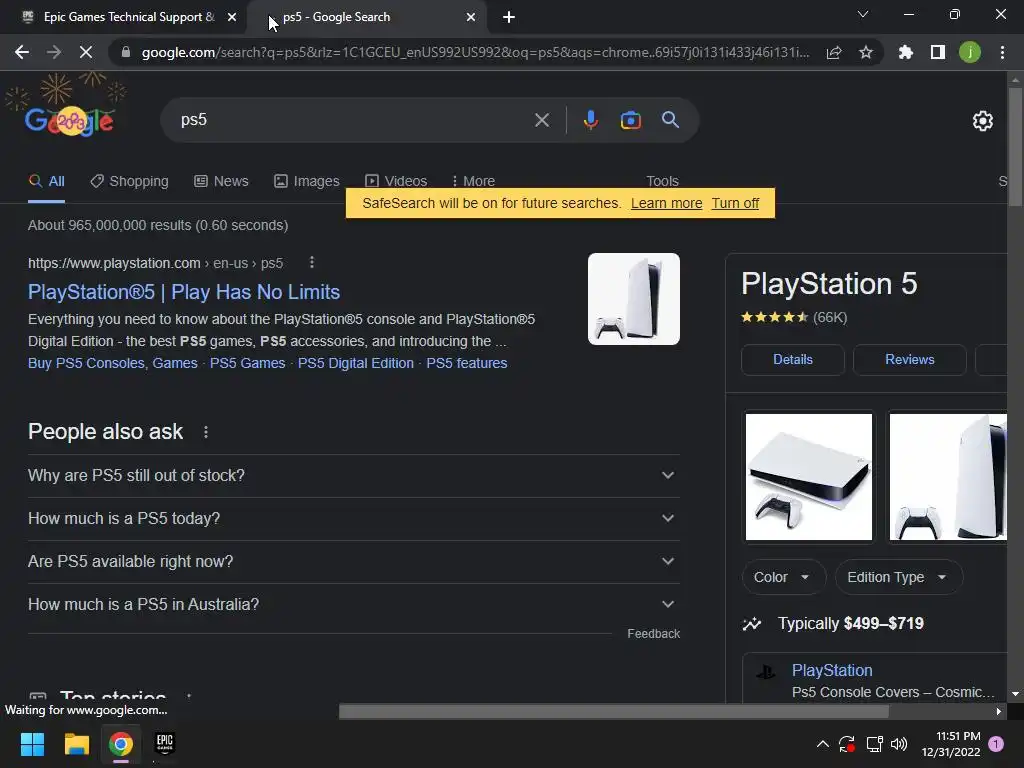Bookmark this page with the star icon
Image resolution: width=1024 pixels, height=768 pixels.
point(866,52)
